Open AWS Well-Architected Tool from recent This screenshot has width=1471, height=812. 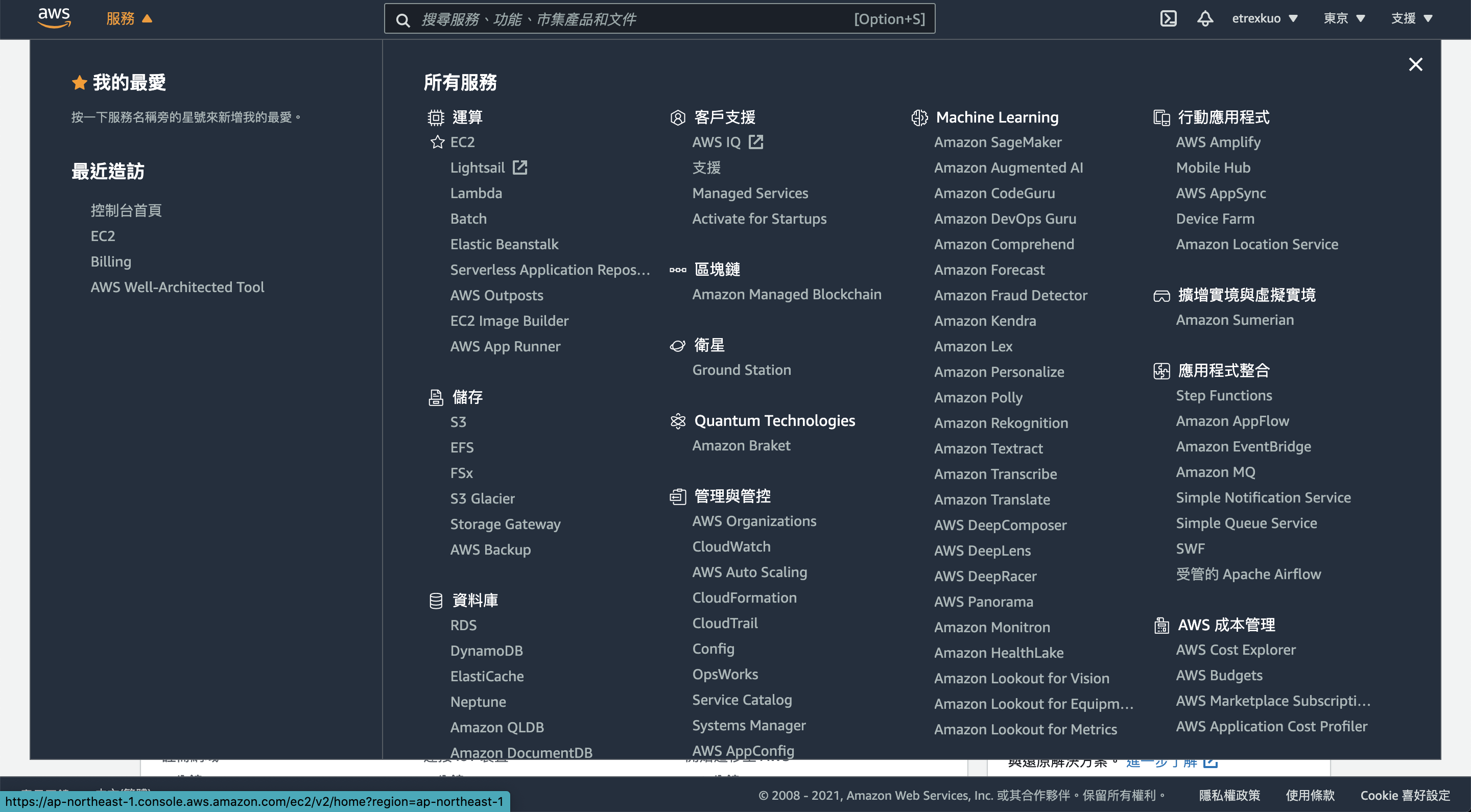click(177, 287)
